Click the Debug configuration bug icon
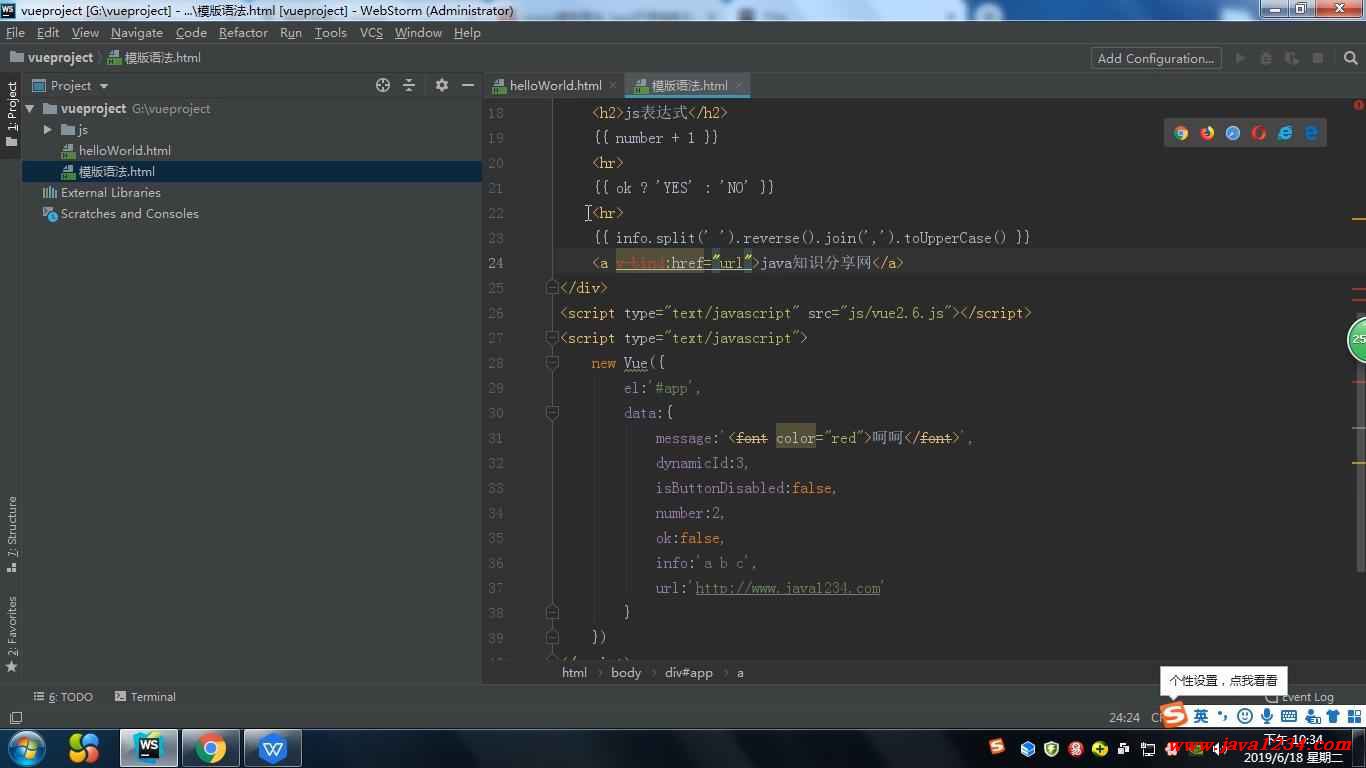The height and width of the screenshot is (768, 1366). pyautogui.click(x=1266, y=58)
